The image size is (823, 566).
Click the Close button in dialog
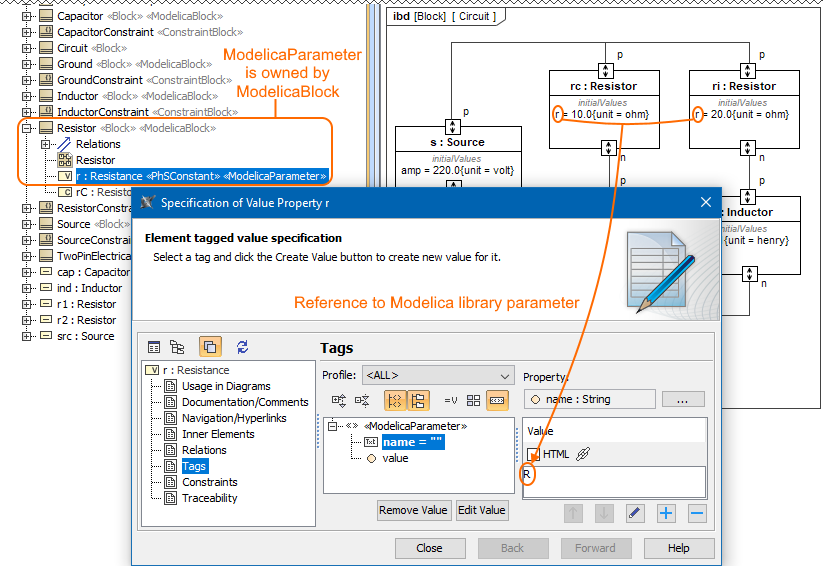(x=430, y=548)
